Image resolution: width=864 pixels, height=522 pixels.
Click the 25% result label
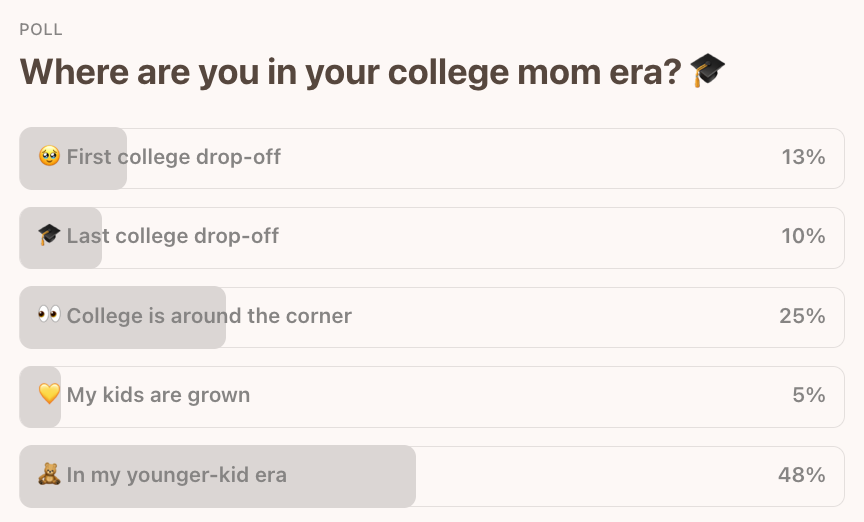point(802,316)
